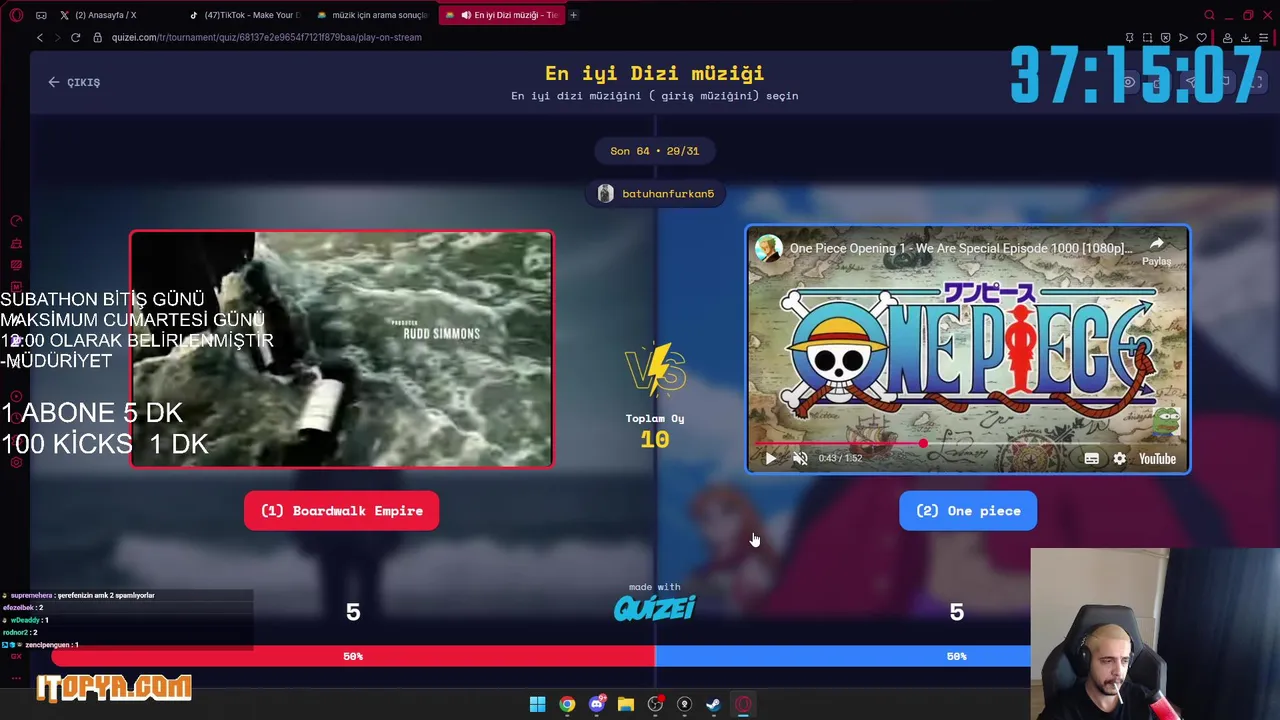
Task: Play the One Piece YouTube video
Action: (770, 458)
